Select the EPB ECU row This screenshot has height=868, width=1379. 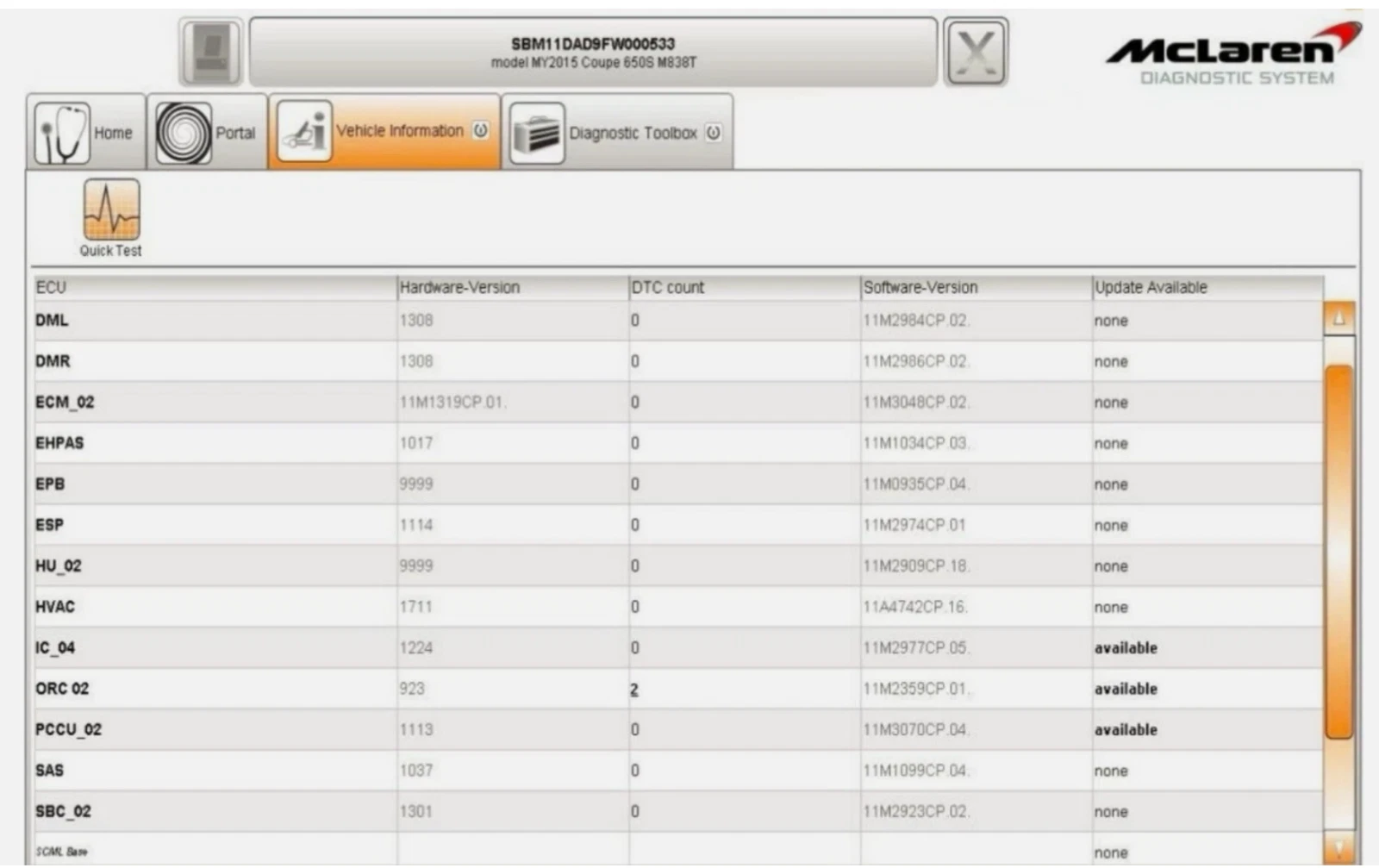click(x=677, y=484)
